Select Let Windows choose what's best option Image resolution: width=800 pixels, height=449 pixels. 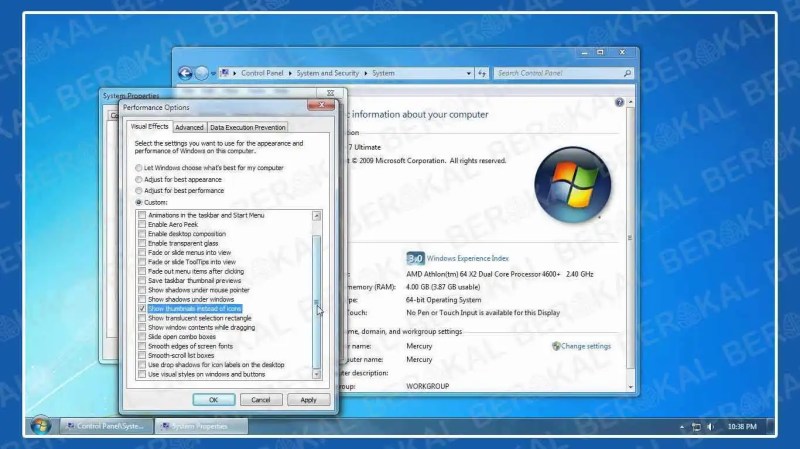(138, 168)
